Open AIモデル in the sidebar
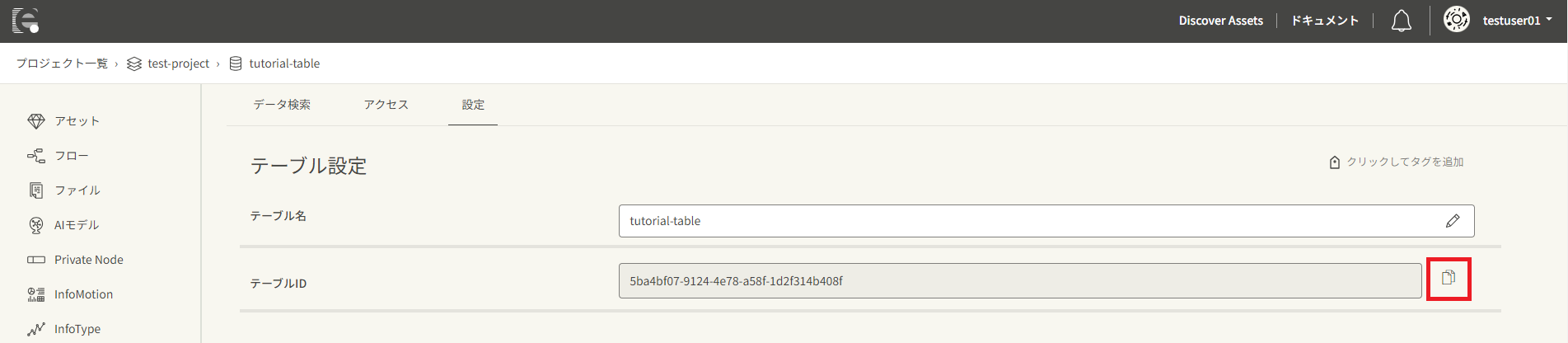The image size is (1568, 343). click(x=77, y=225)
